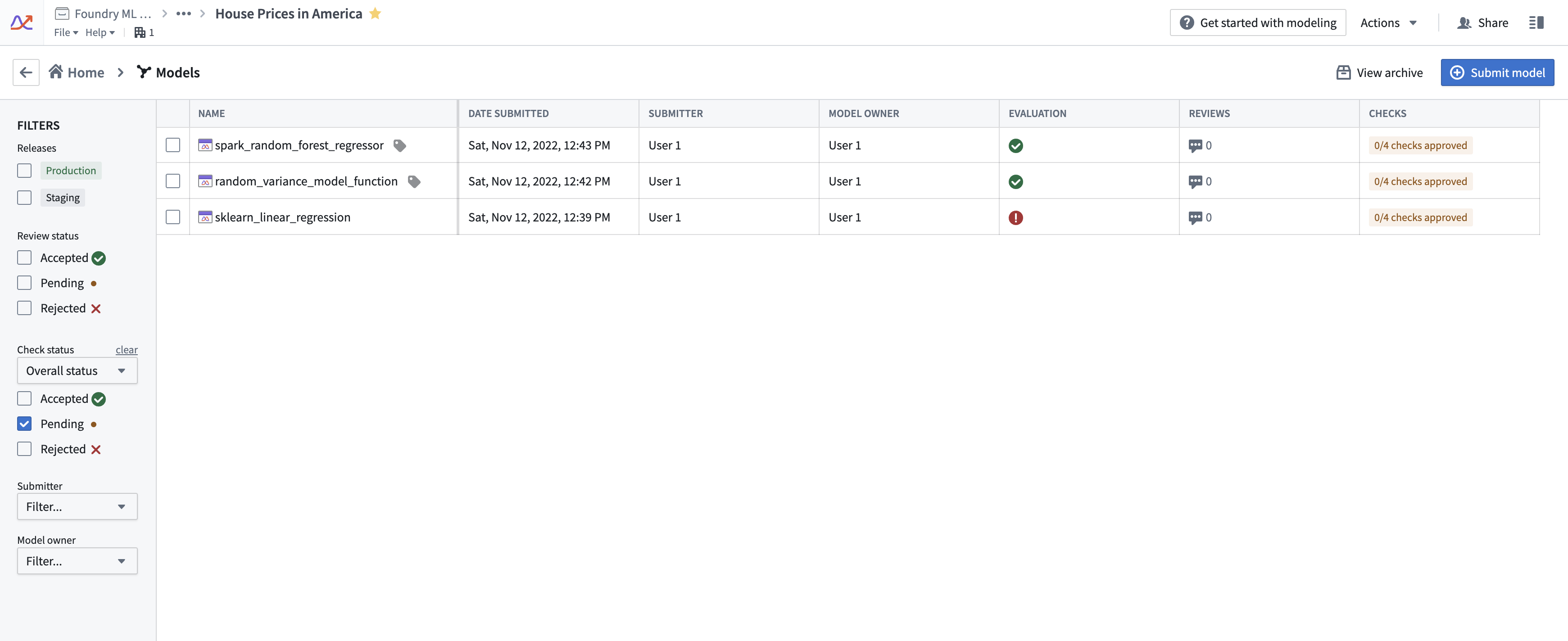Clear the Check status filter
This screenshot has width=1568, height=641.
click(127, 349)
